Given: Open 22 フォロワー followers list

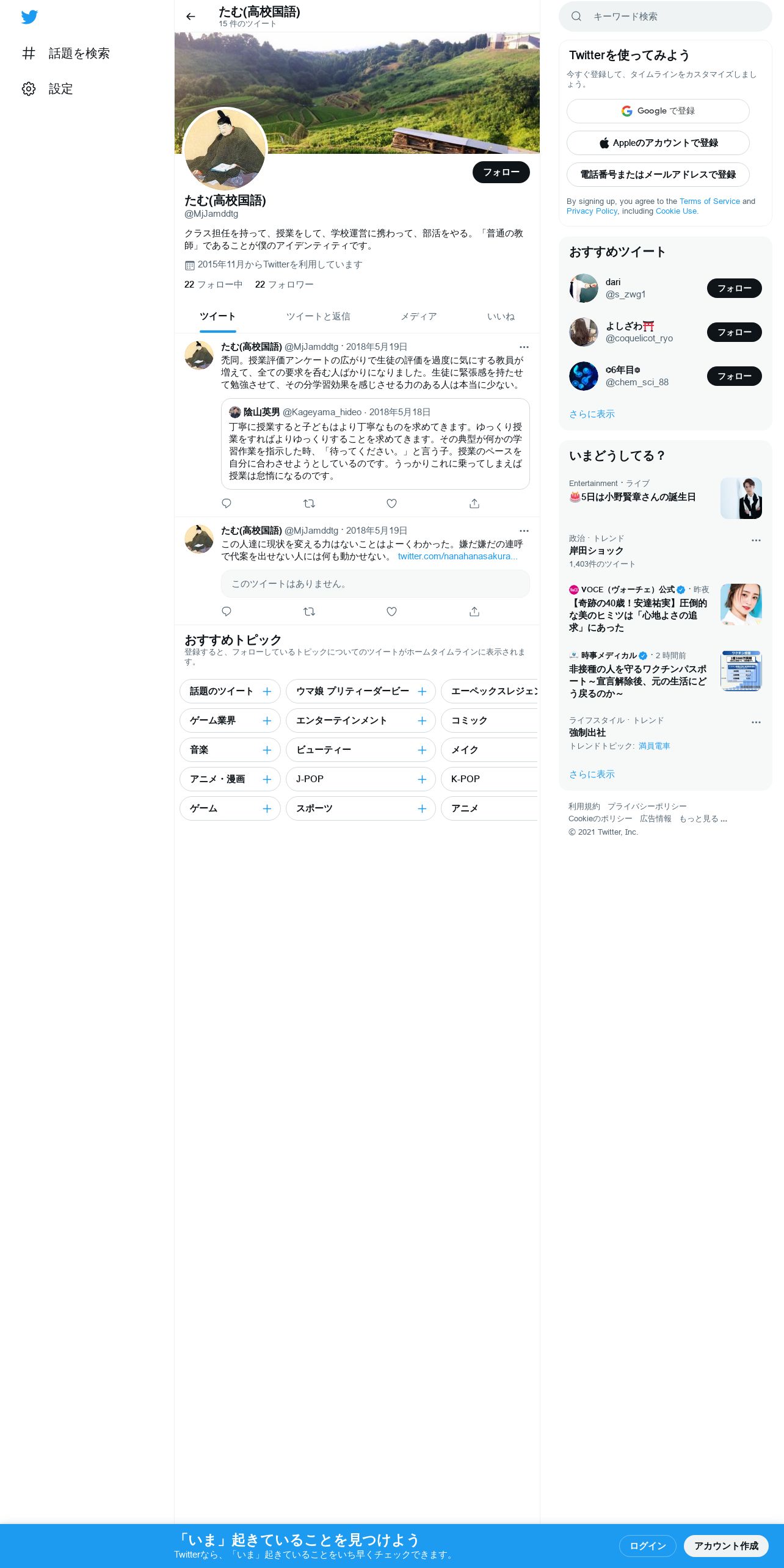Looking at the screenshot, I should (284, 285).
